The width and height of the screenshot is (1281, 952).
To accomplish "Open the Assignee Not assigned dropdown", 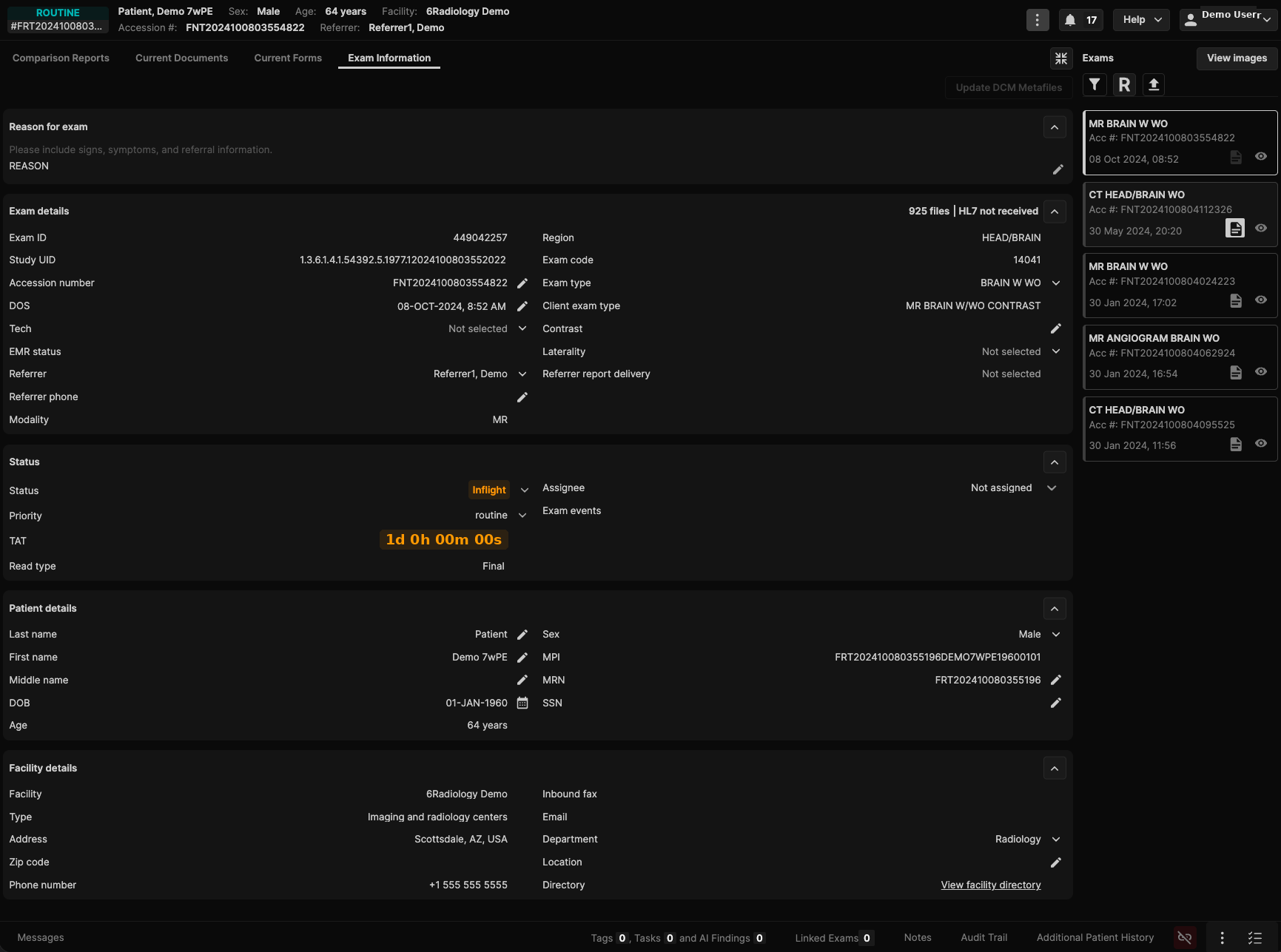I will click(x=1052, y=488).
